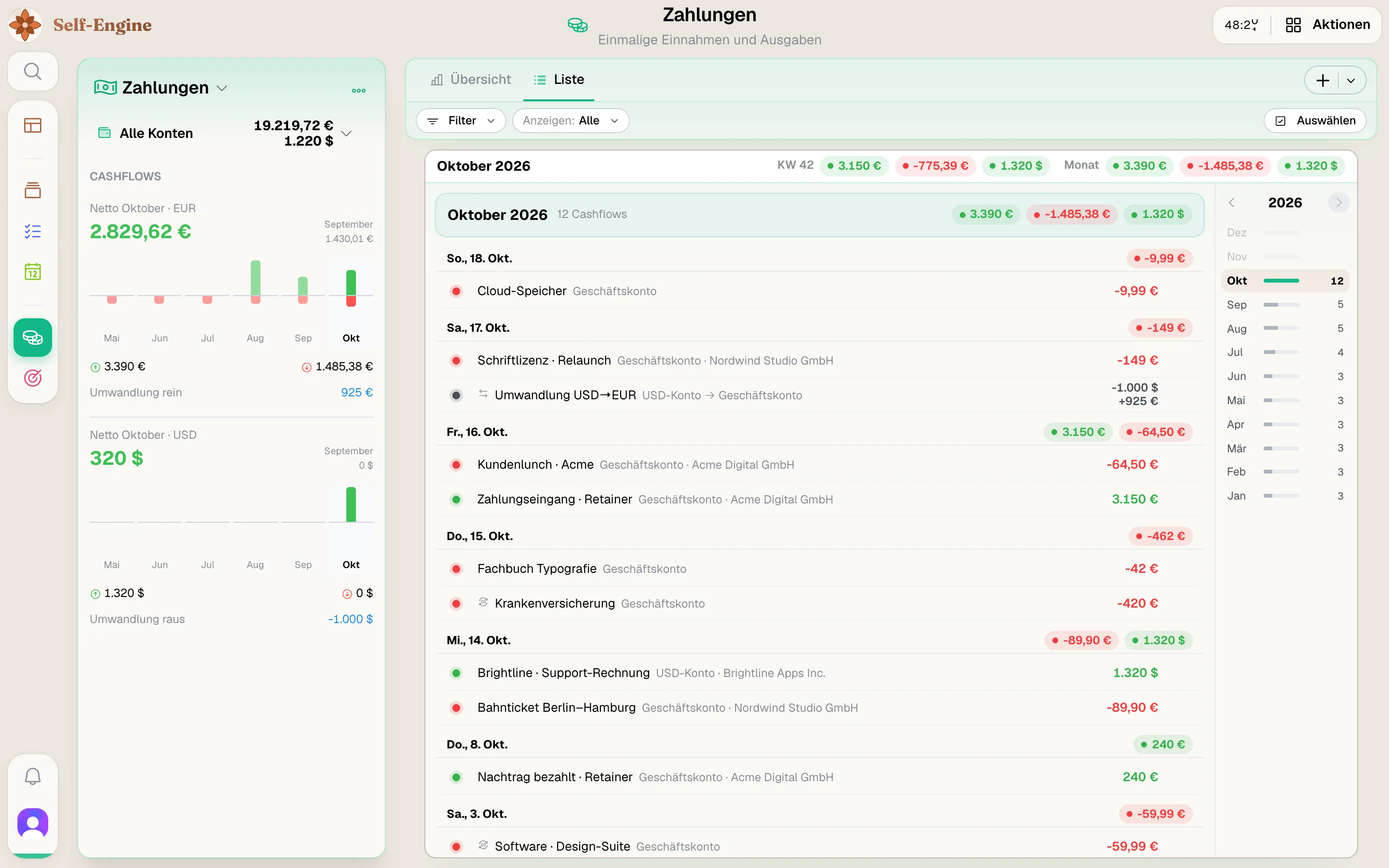Click the Okt progress bar in month list
This screenshot has height=868, width=1389.
coord(1281,281)
